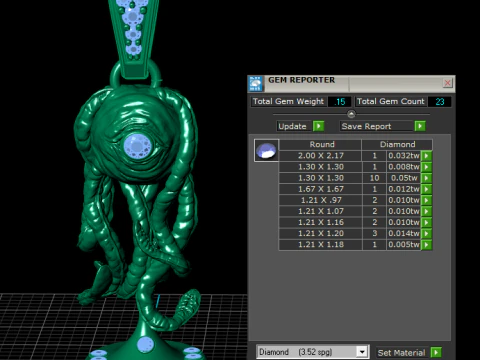The width and height of the screenshot is (480, 360).
Task: Click the quantity 10 cell
Action: [374, 178]
